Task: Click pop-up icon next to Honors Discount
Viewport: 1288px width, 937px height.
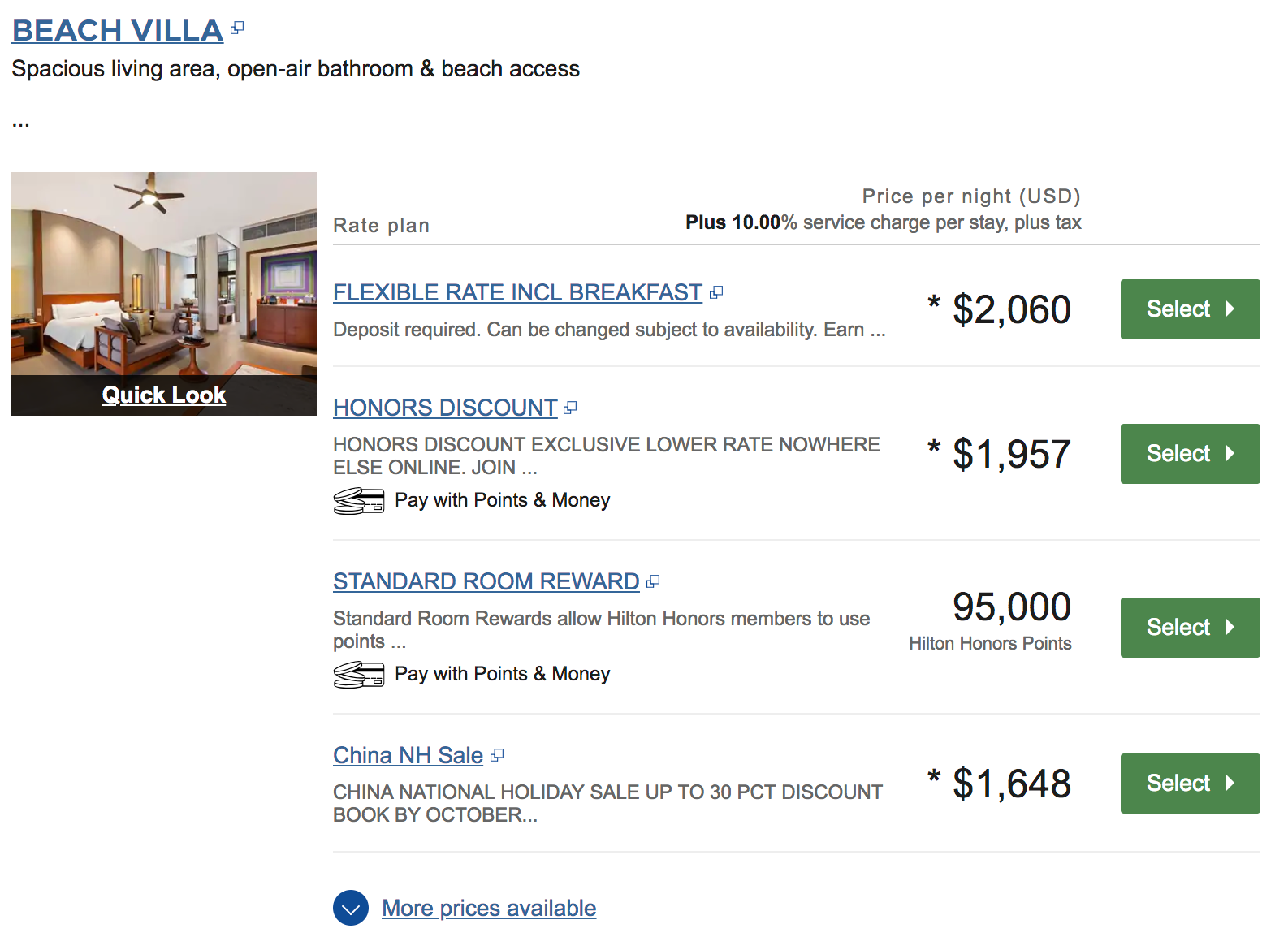Action: coord(570,408)
